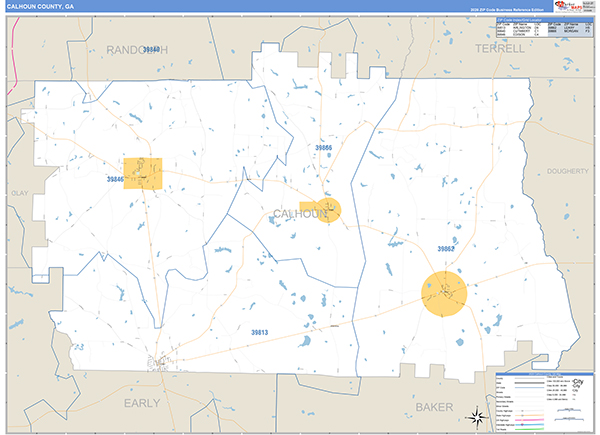Select the BAKER county label

click(434, 407)
